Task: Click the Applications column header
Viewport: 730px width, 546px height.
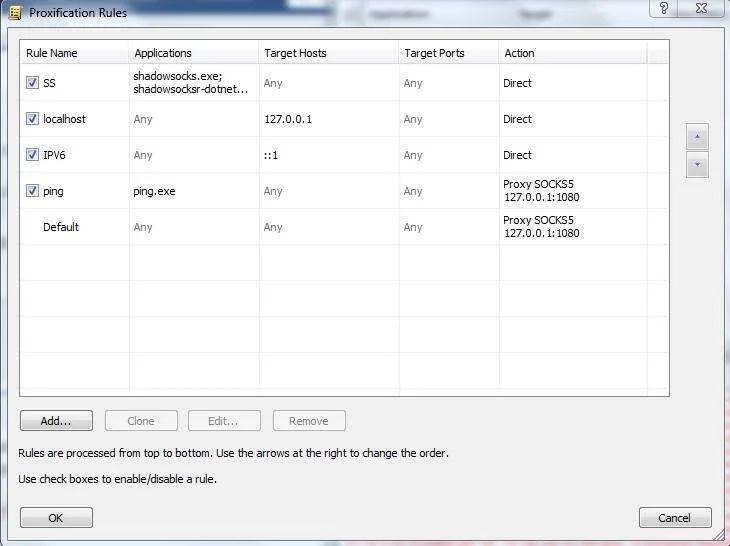Action: [194, 53]
